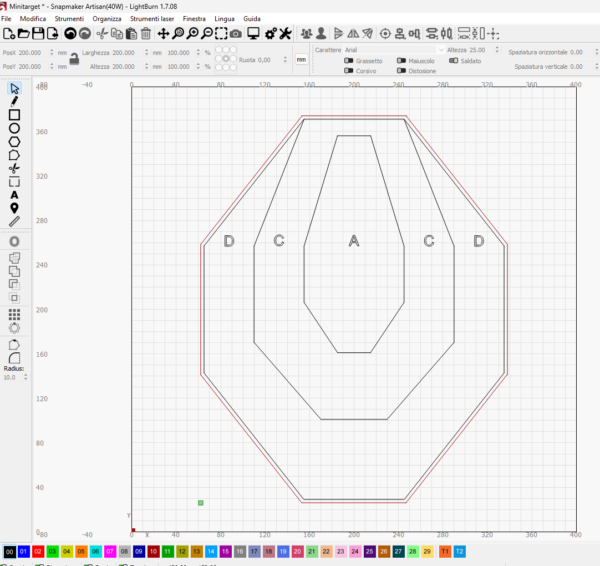Click the Radius value stepper
The width and height of the screenshot is (600, 566).
pos(26,377)
